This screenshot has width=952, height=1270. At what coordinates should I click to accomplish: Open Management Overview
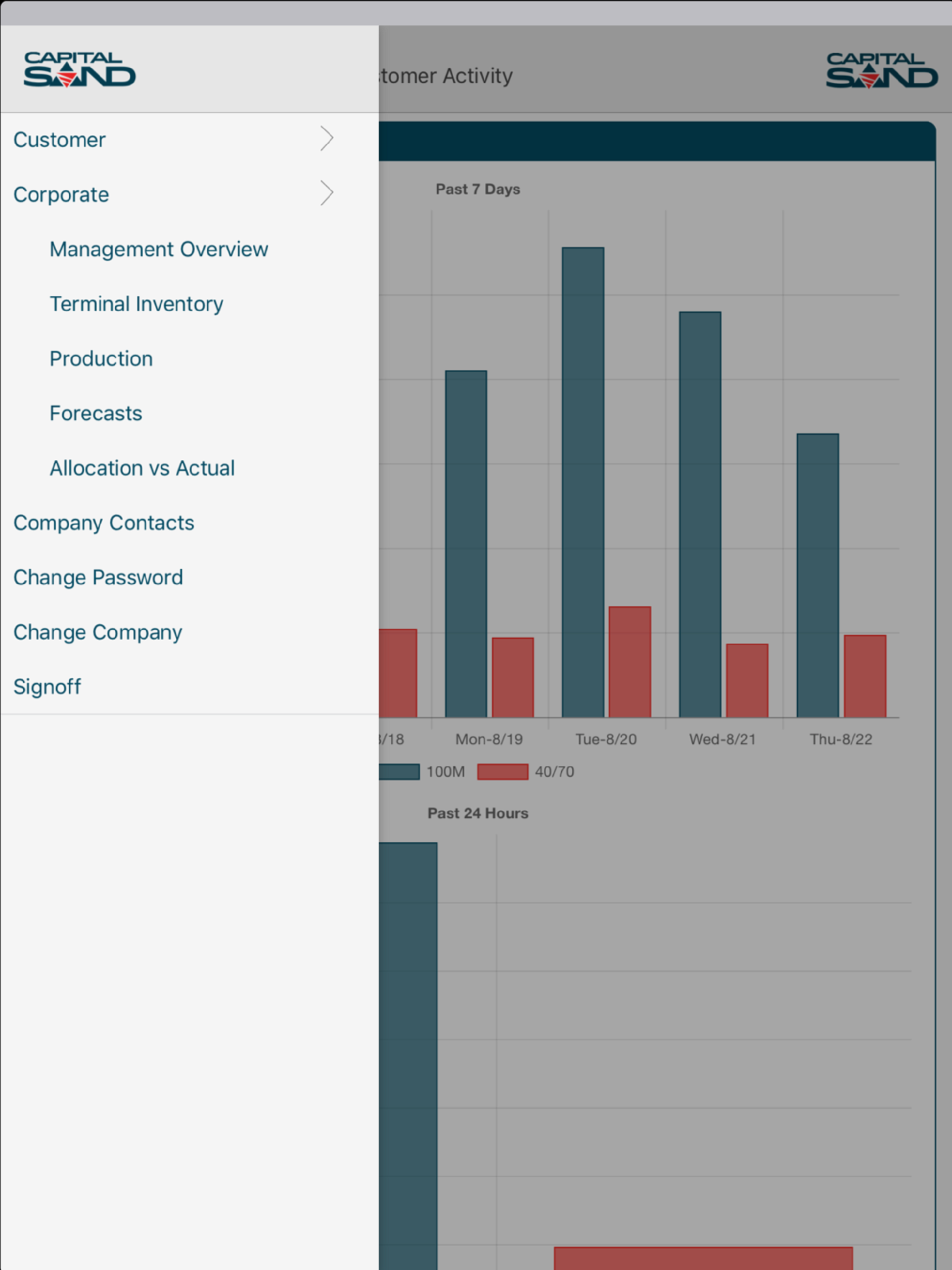coord(159,249)
